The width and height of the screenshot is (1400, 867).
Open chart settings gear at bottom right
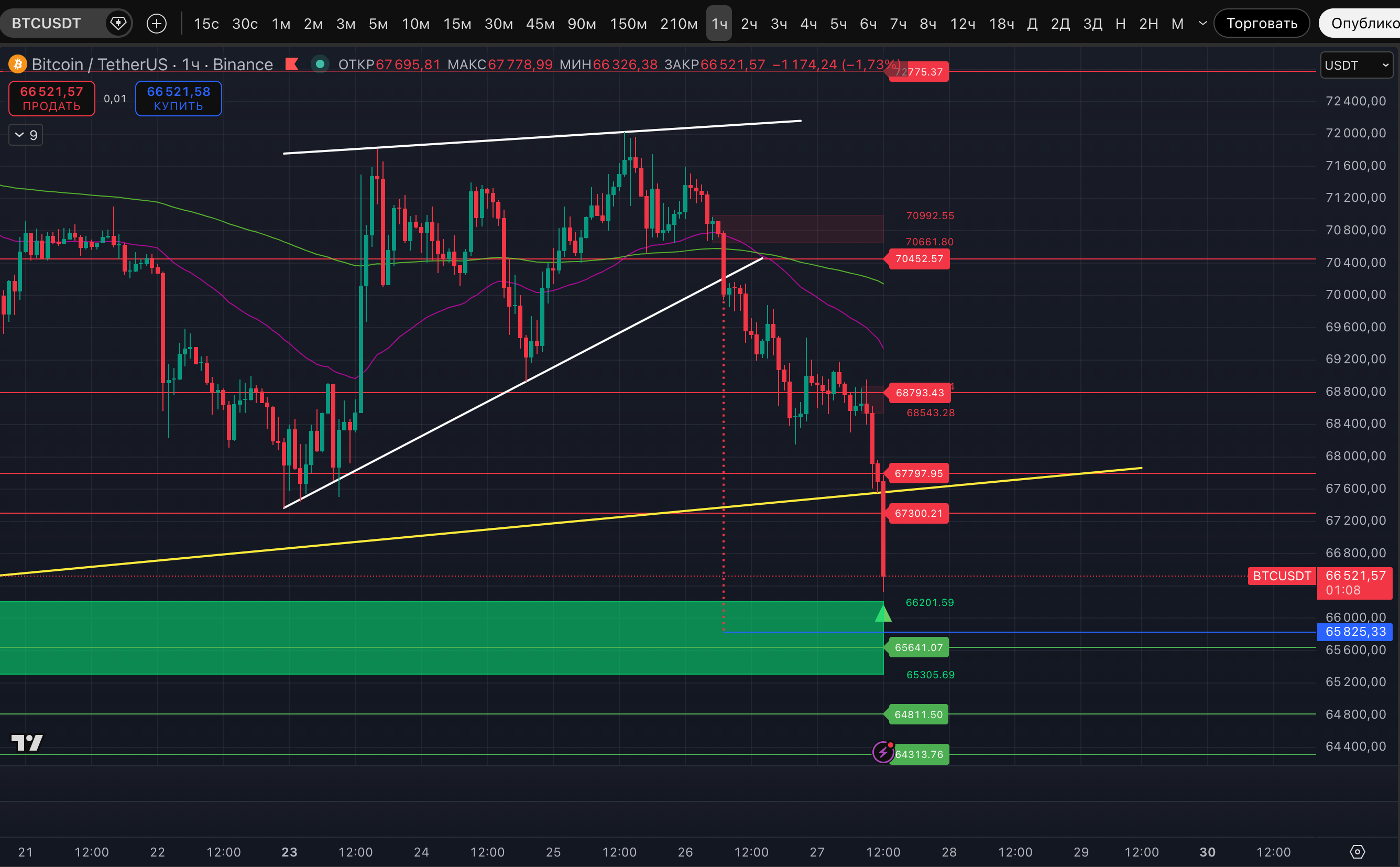point(1357,851)
